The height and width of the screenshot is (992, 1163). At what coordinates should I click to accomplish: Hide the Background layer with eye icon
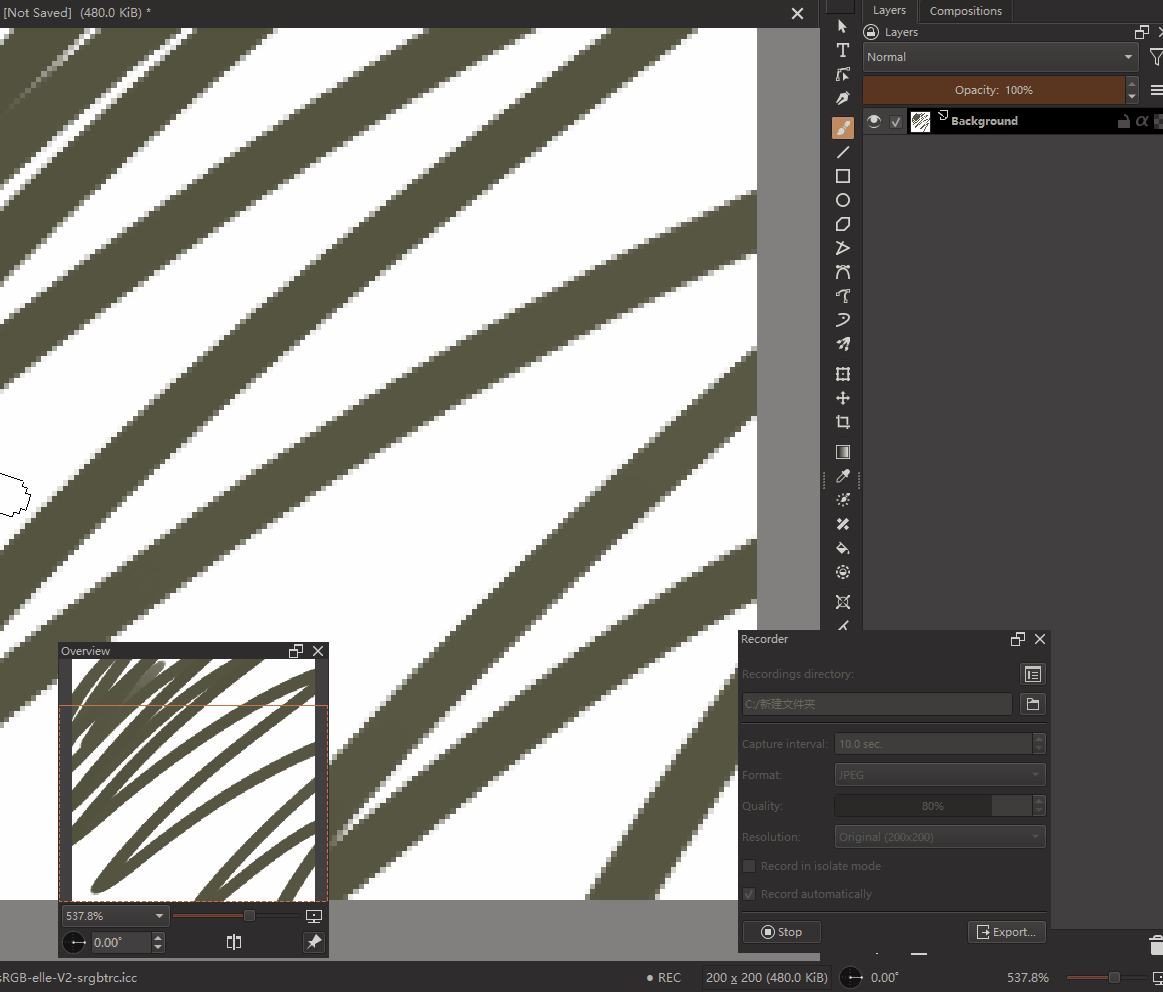874,121
